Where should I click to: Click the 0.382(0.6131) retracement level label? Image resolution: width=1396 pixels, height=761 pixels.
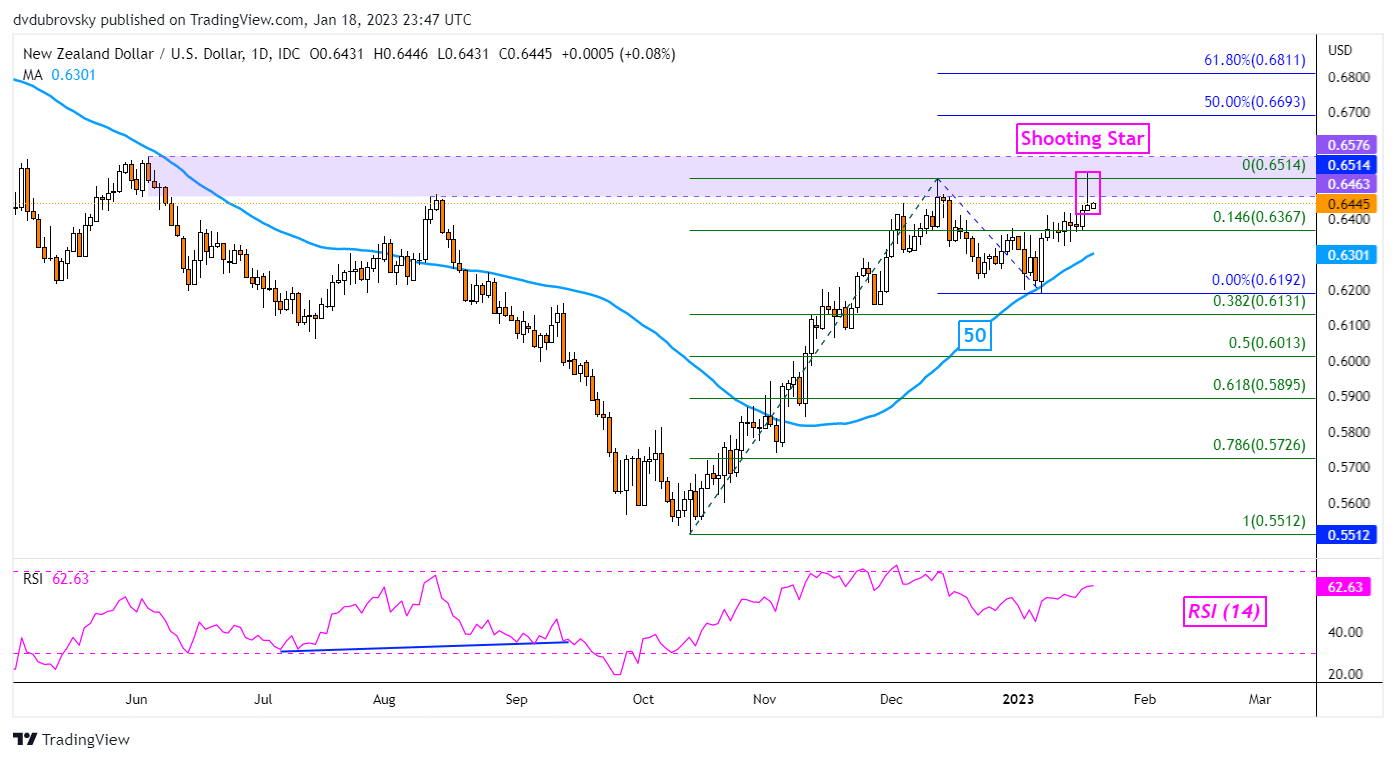point(1259,300)
